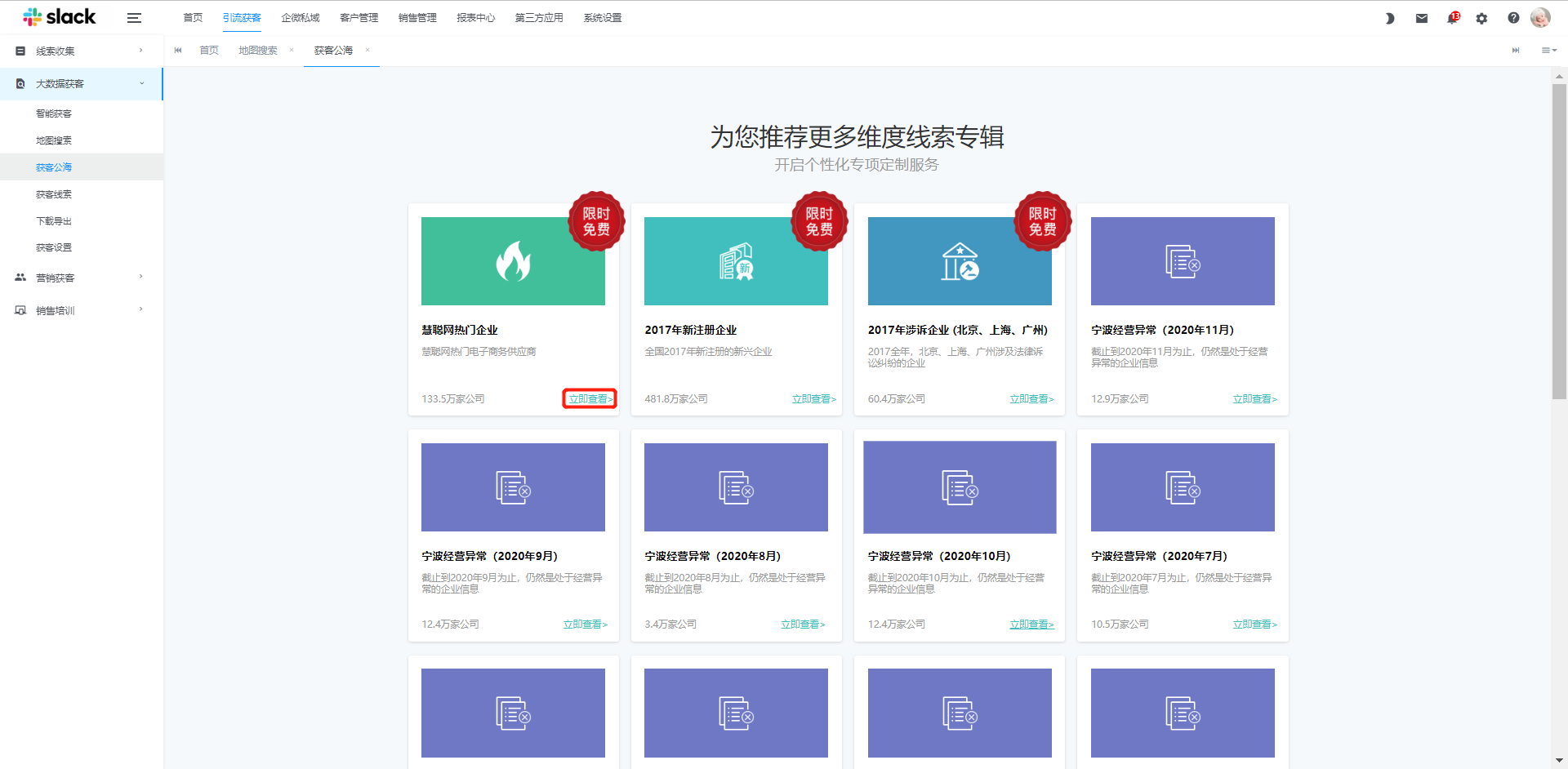Open 宁波经营异常 2020年7月 thumbnail

pyautogui.click(x=1183, y=487)
